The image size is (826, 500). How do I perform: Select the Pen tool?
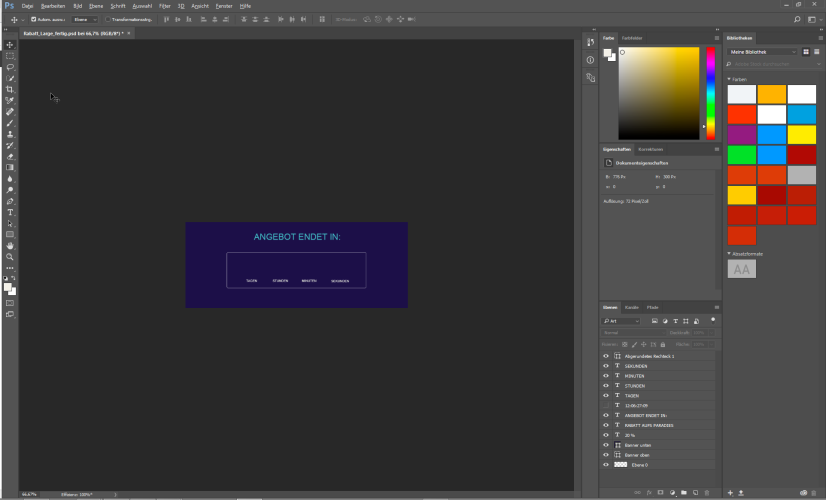[x=10, y=201]
